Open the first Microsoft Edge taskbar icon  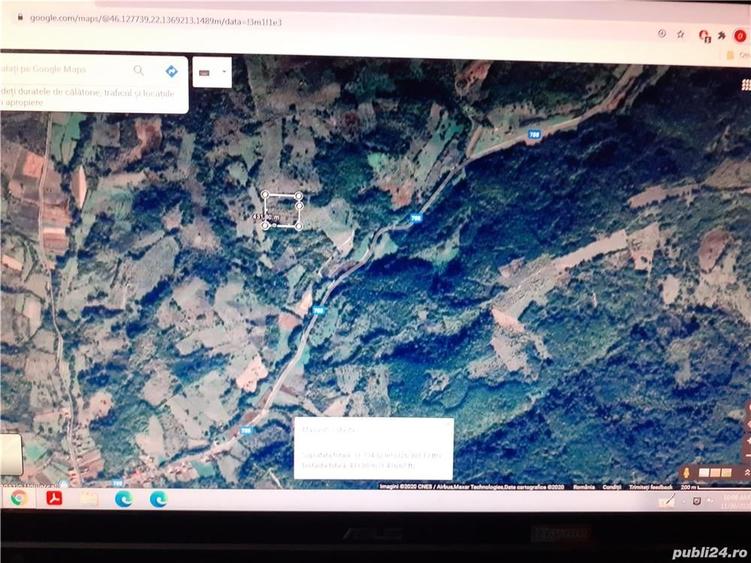tap(124, 499)
